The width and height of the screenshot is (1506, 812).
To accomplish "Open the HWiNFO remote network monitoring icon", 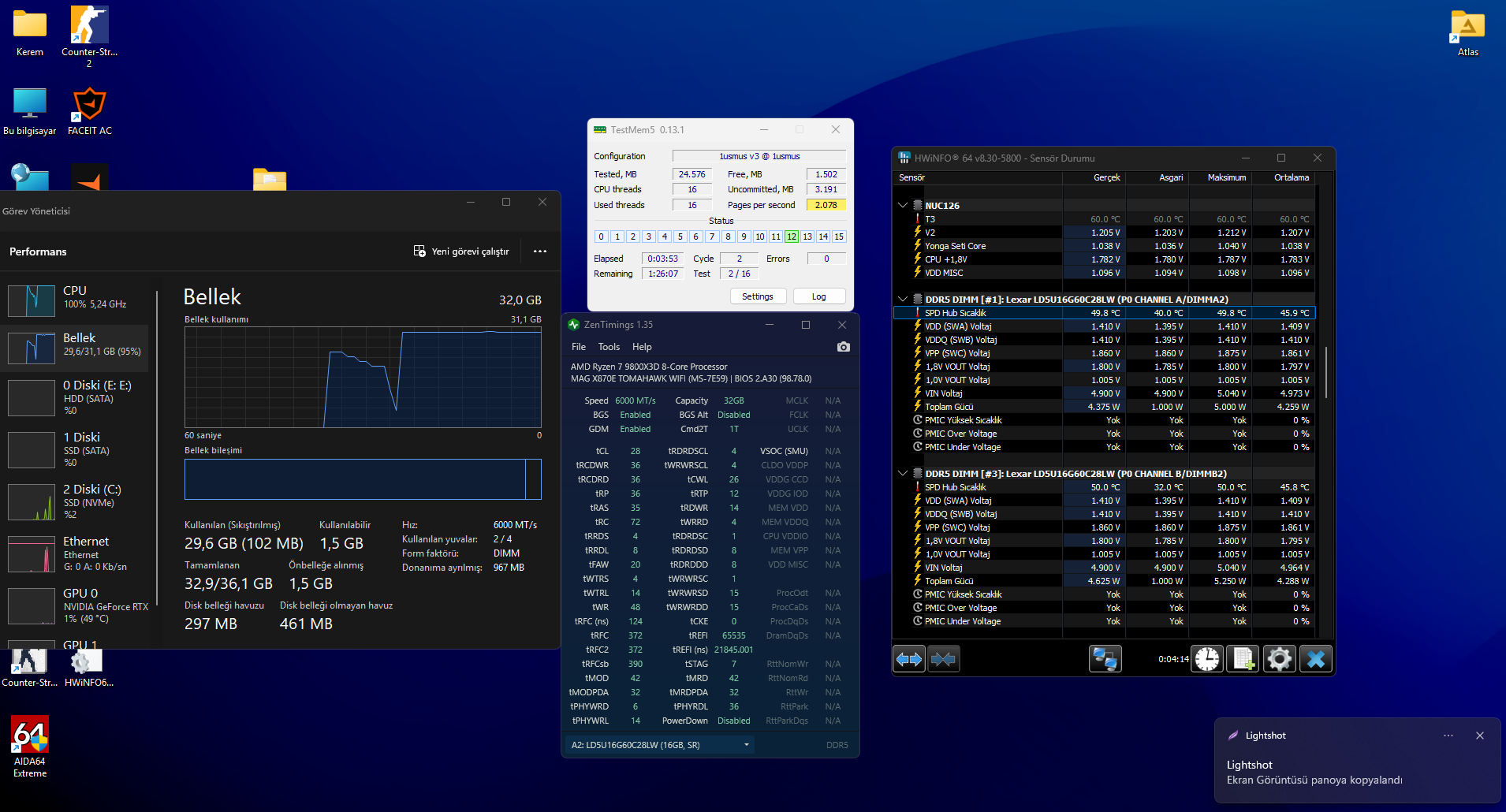I will [x=1105, y=659].
